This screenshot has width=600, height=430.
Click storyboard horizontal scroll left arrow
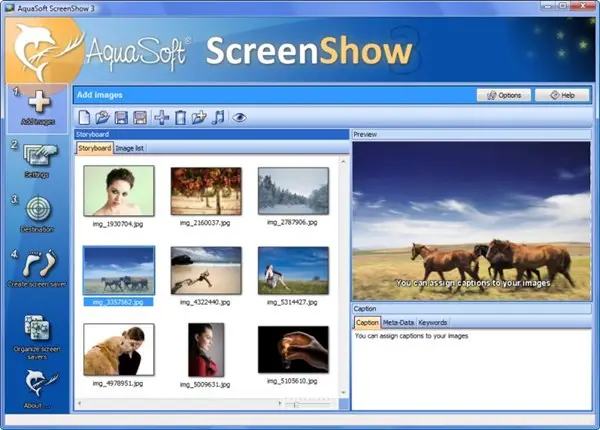click(80, 403)
